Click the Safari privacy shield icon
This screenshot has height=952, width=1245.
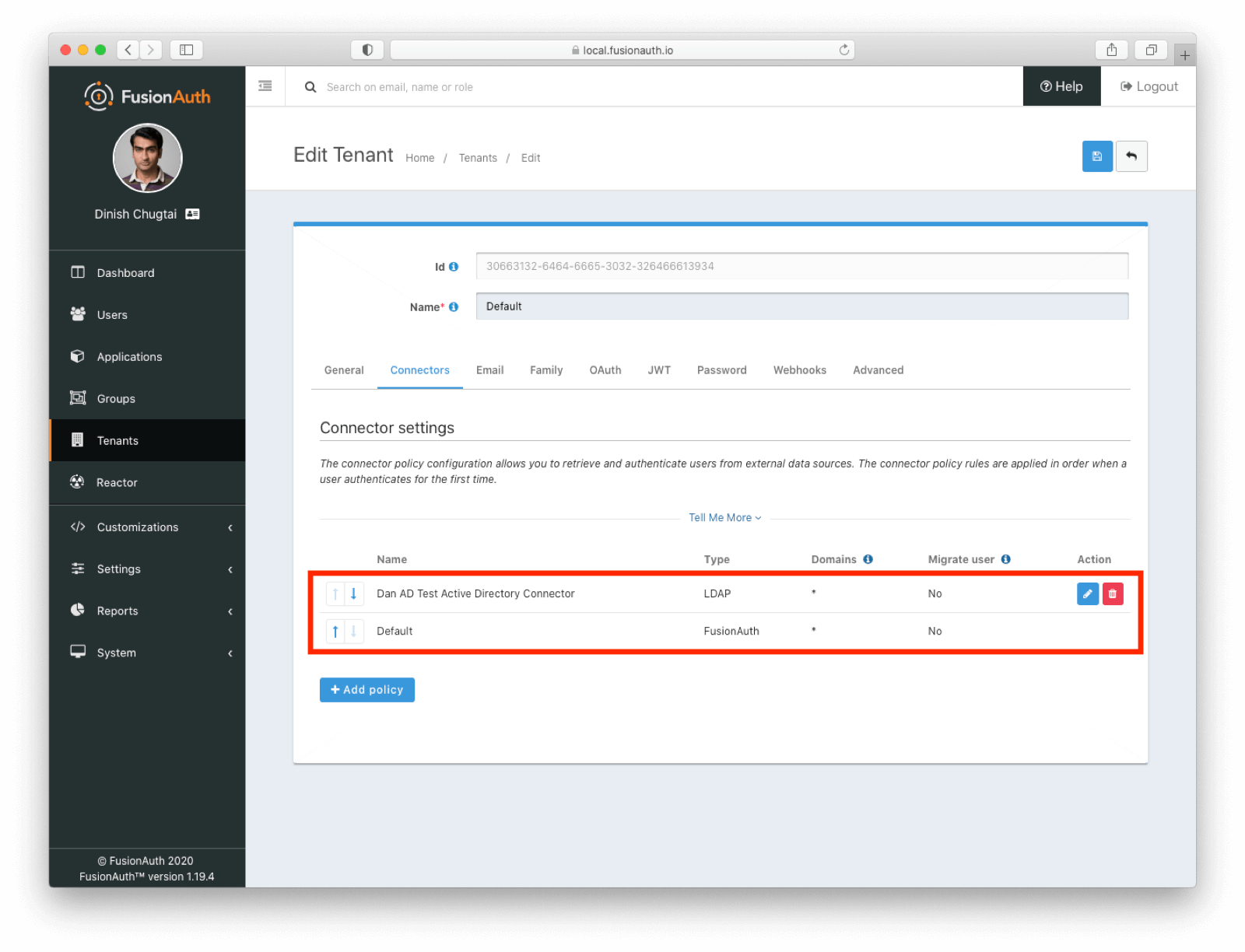point(367,50)
